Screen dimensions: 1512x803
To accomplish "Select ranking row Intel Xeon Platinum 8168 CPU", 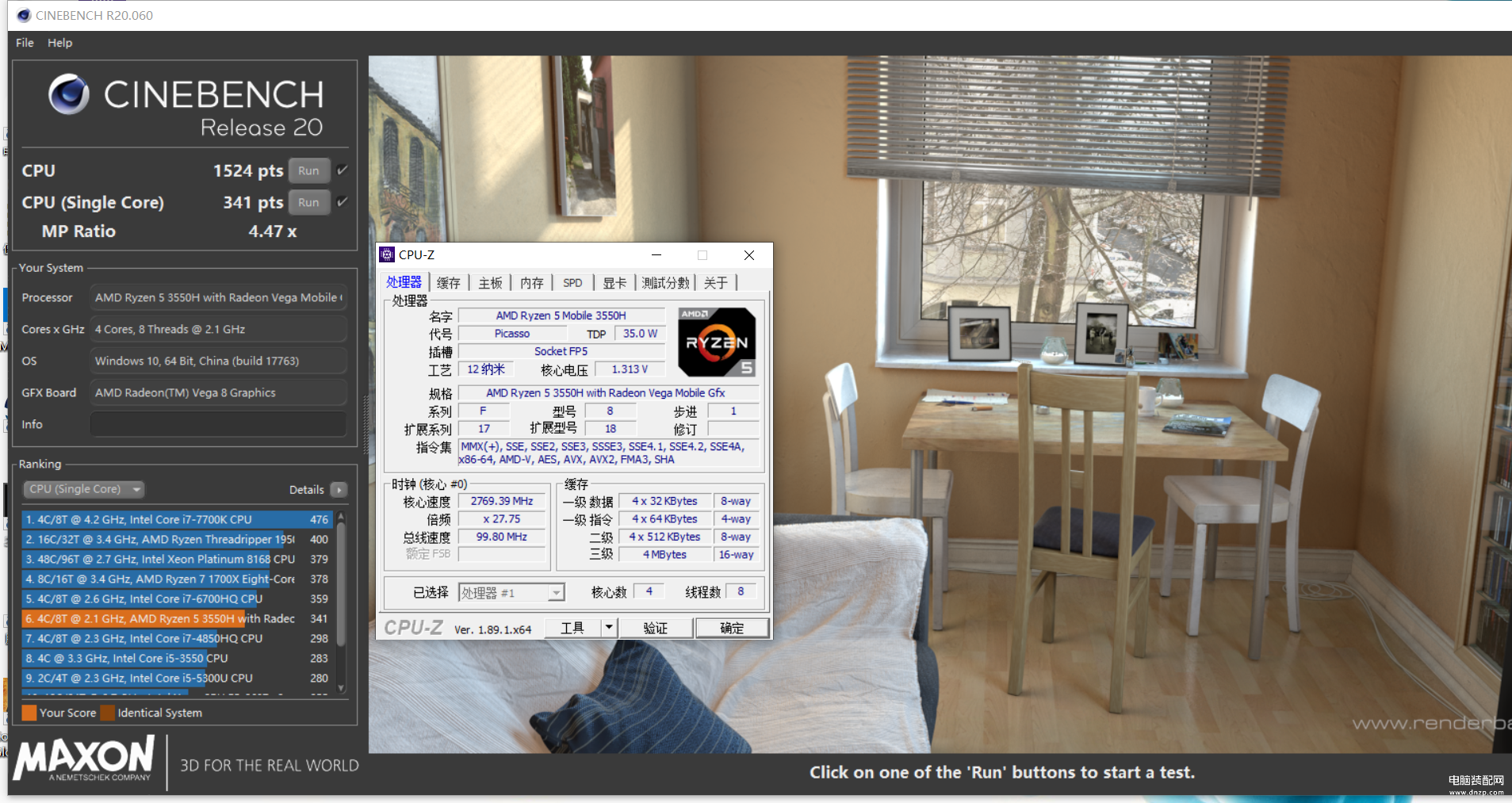I will tap(177, 559).
